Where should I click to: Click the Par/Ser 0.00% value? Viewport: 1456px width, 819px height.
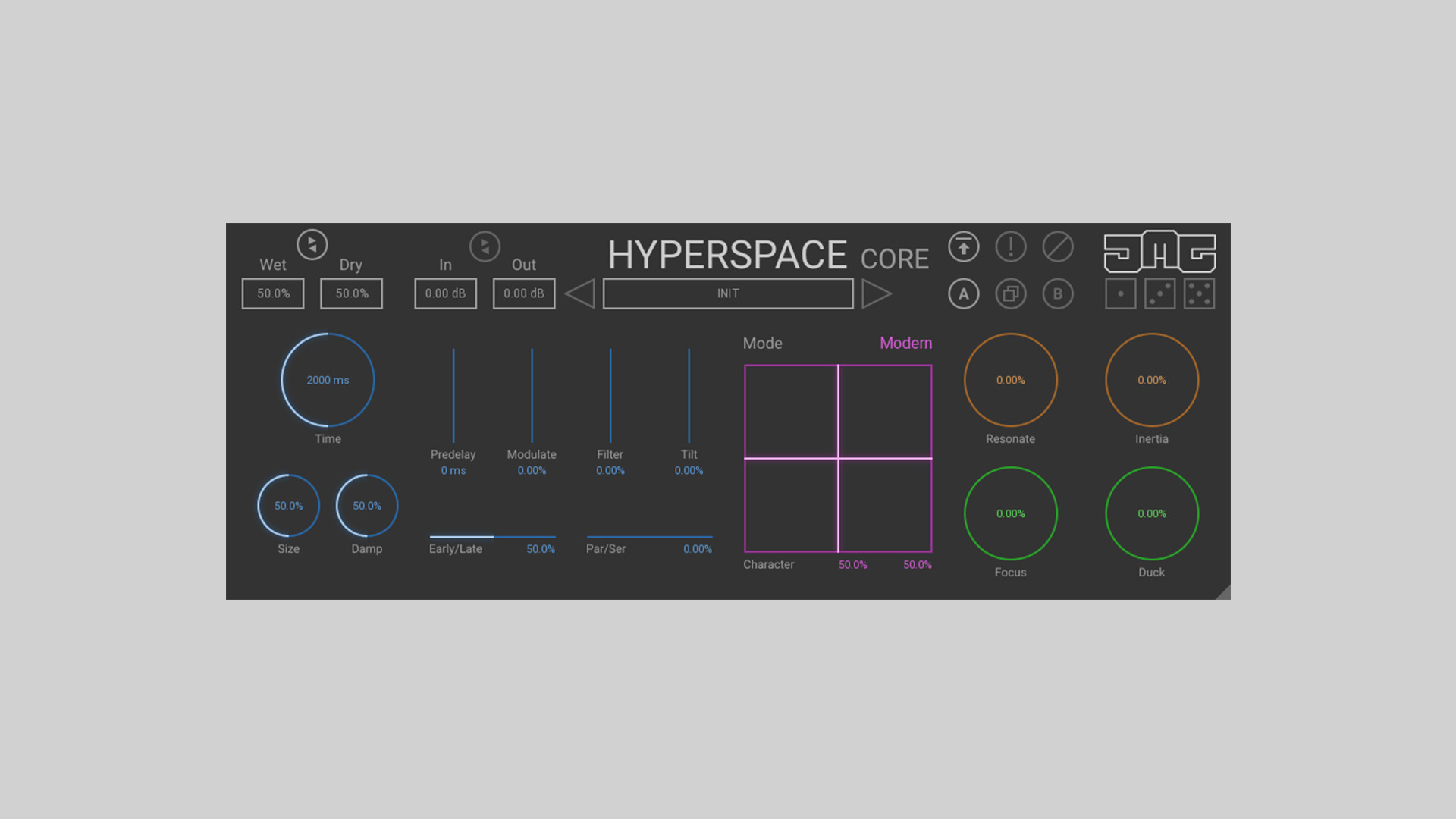pos(698,549)
